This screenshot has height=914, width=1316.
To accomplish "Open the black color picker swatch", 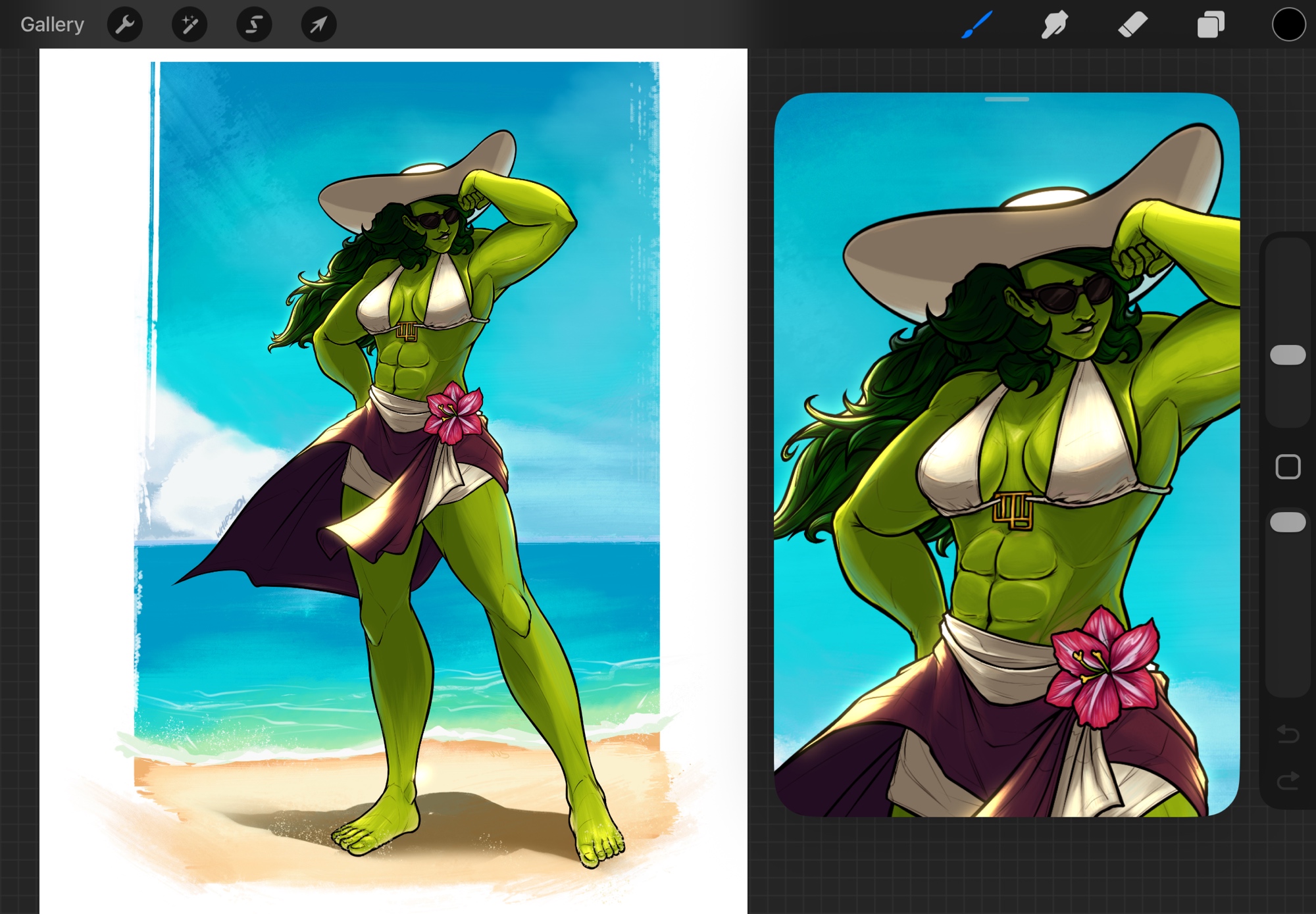I will click(1288, 24).
